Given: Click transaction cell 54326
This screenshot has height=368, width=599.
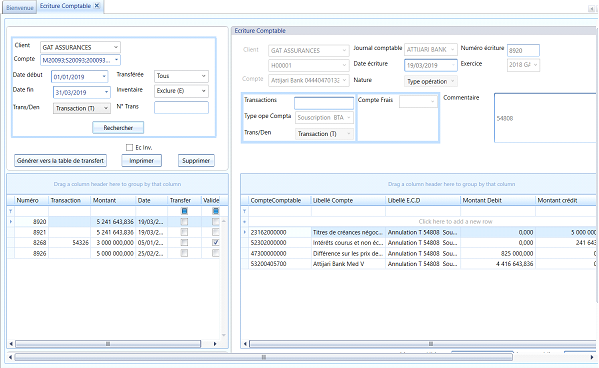Looking at the screenshot, I should click(x=69, y=243).
